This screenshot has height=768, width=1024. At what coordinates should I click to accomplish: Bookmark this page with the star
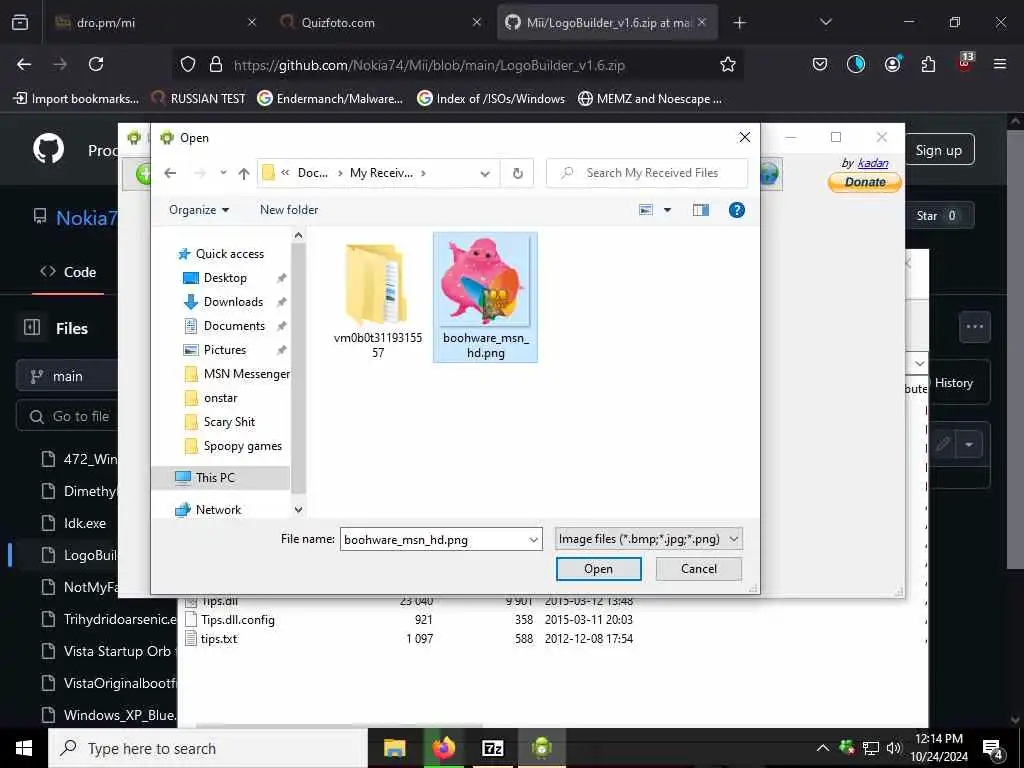coord(728,64)
